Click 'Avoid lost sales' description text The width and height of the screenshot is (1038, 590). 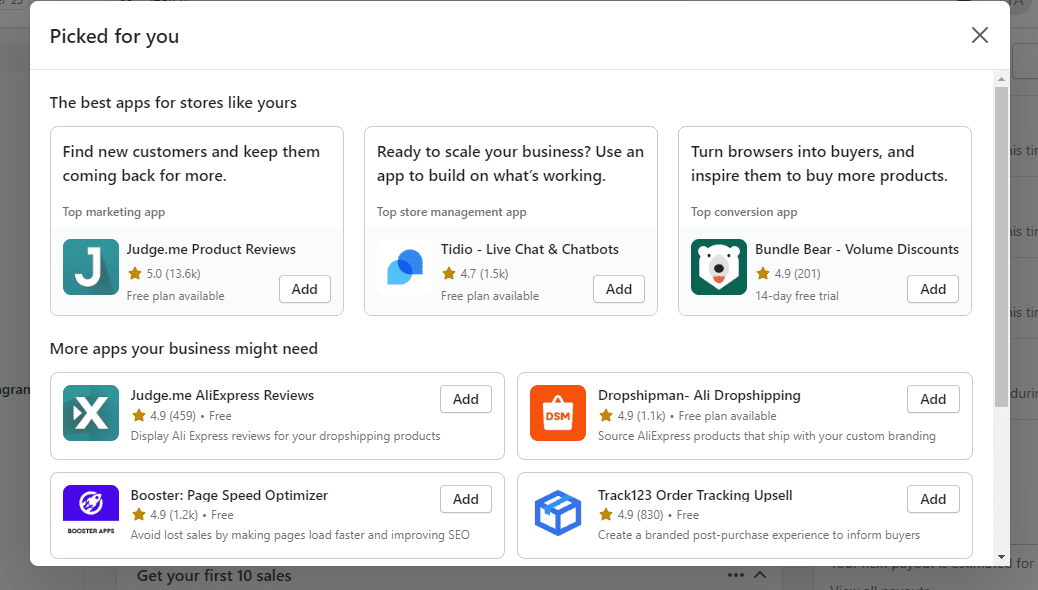[300, 535]
